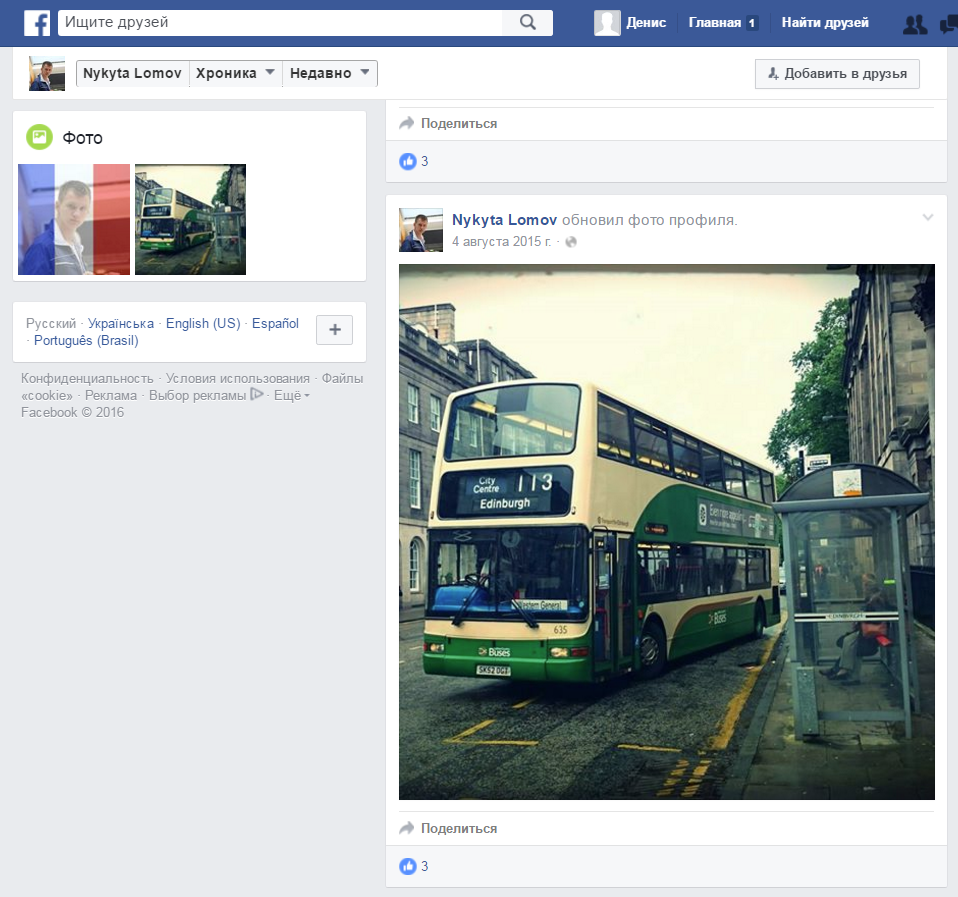Click the Facebook logo icon

[x=37, y=23]
